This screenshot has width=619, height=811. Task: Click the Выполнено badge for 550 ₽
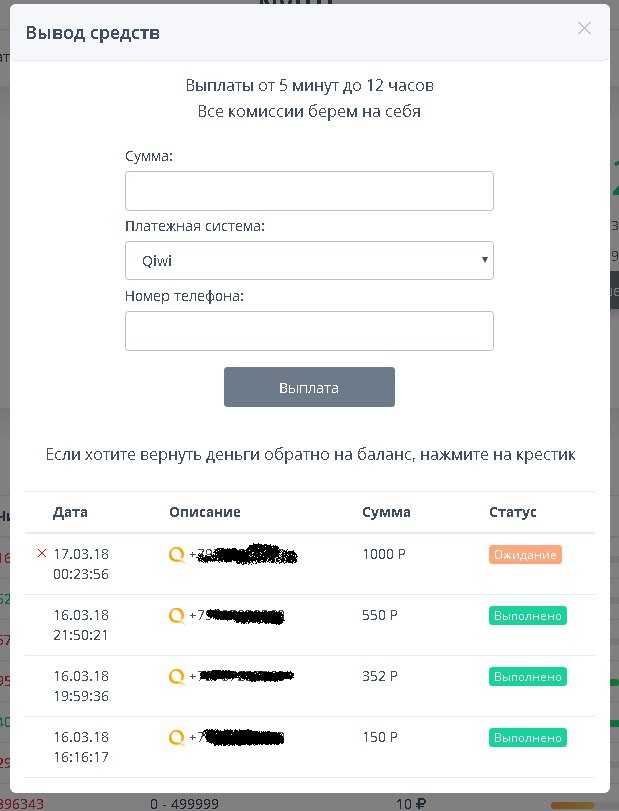pyautogui.click(x=528, y=616)
